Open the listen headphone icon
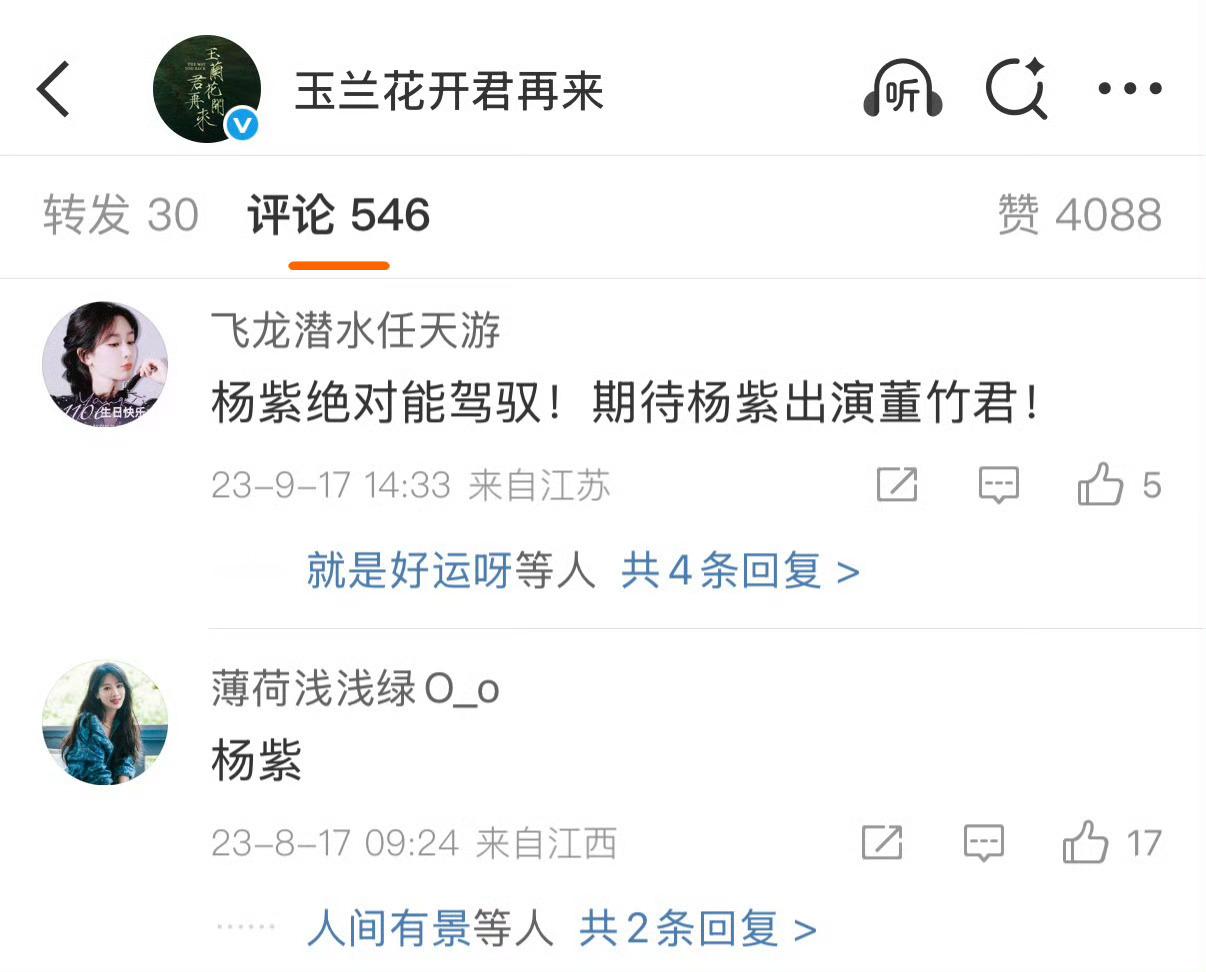 902,89
